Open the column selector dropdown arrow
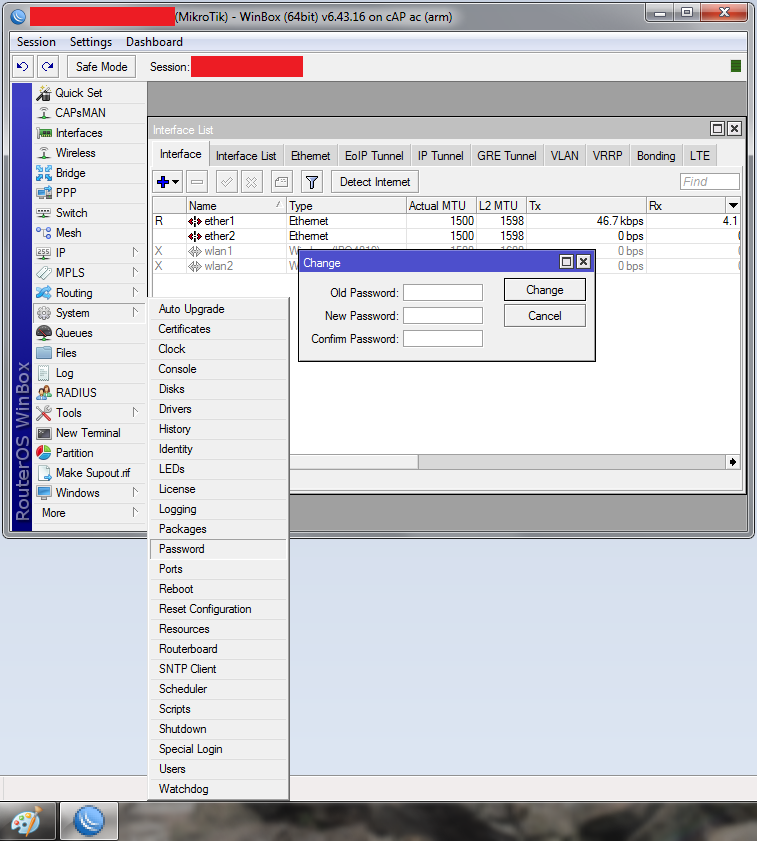Screen dimensions: 757x841 [x=733, y=205]
